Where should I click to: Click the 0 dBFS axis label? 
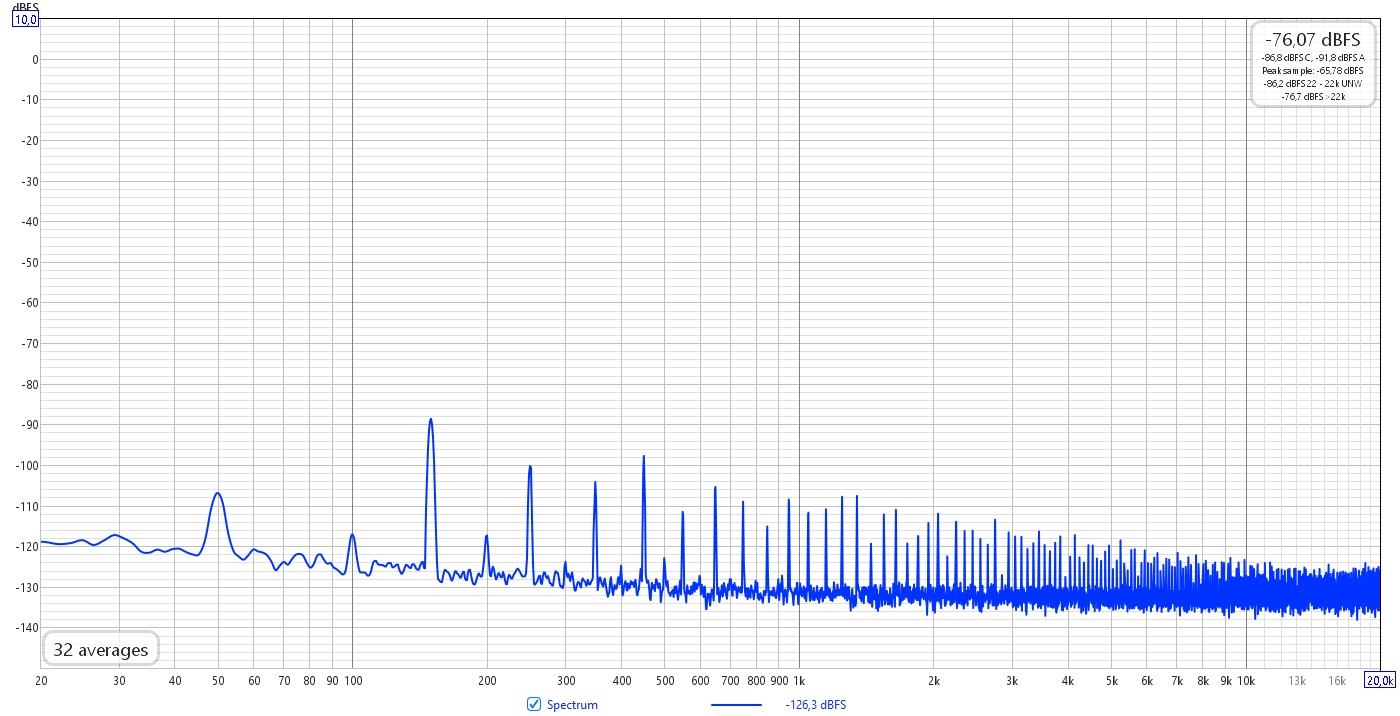click(34, 59)
